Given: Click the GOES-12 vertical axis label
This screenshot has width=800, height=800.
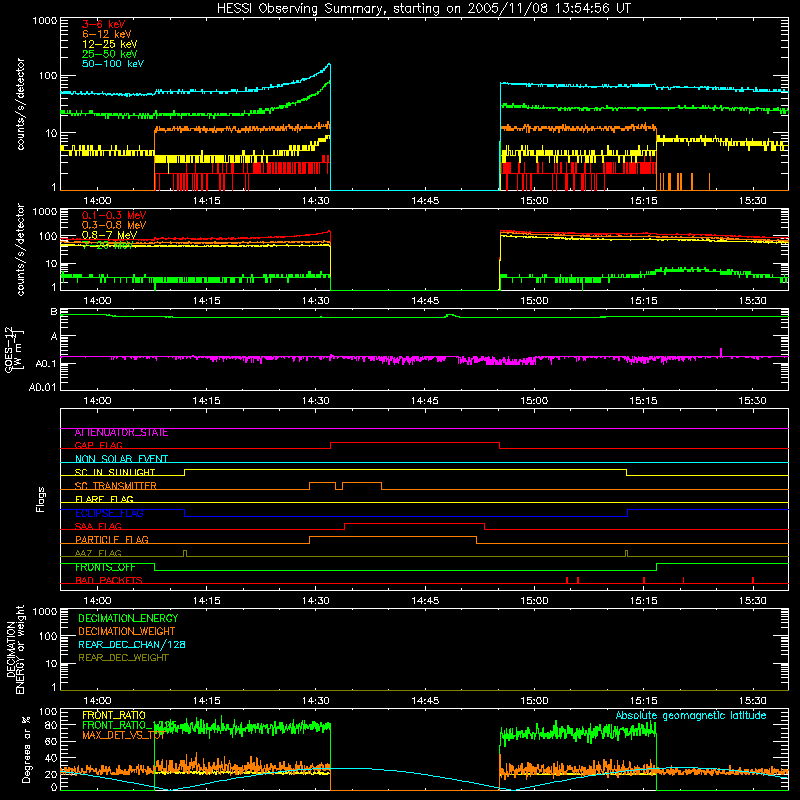Looking at the screenshot, I should (12, 350).
